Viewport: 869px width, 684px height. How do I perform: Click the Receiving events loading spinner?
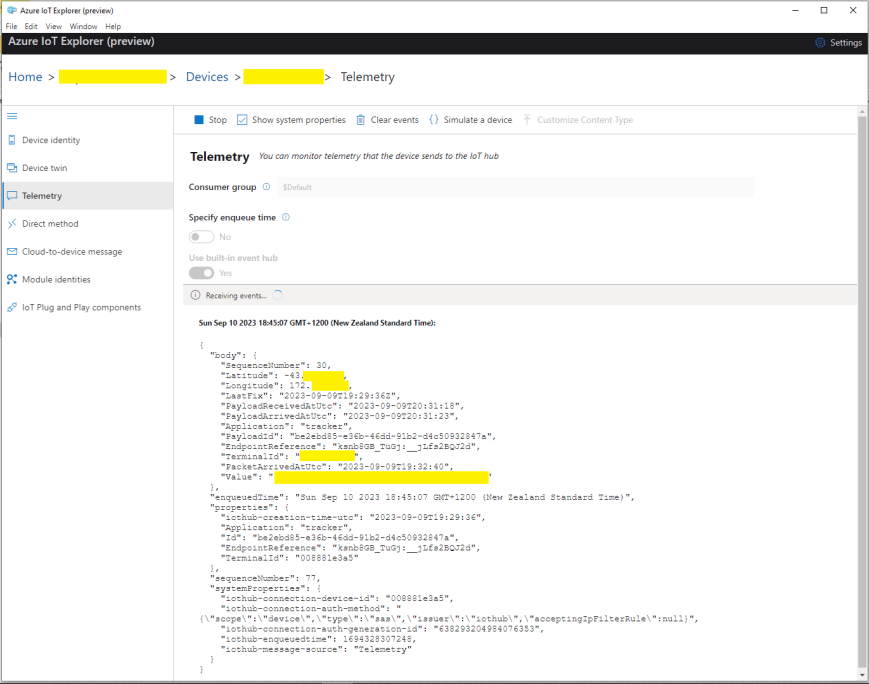(x=278, y=295)
